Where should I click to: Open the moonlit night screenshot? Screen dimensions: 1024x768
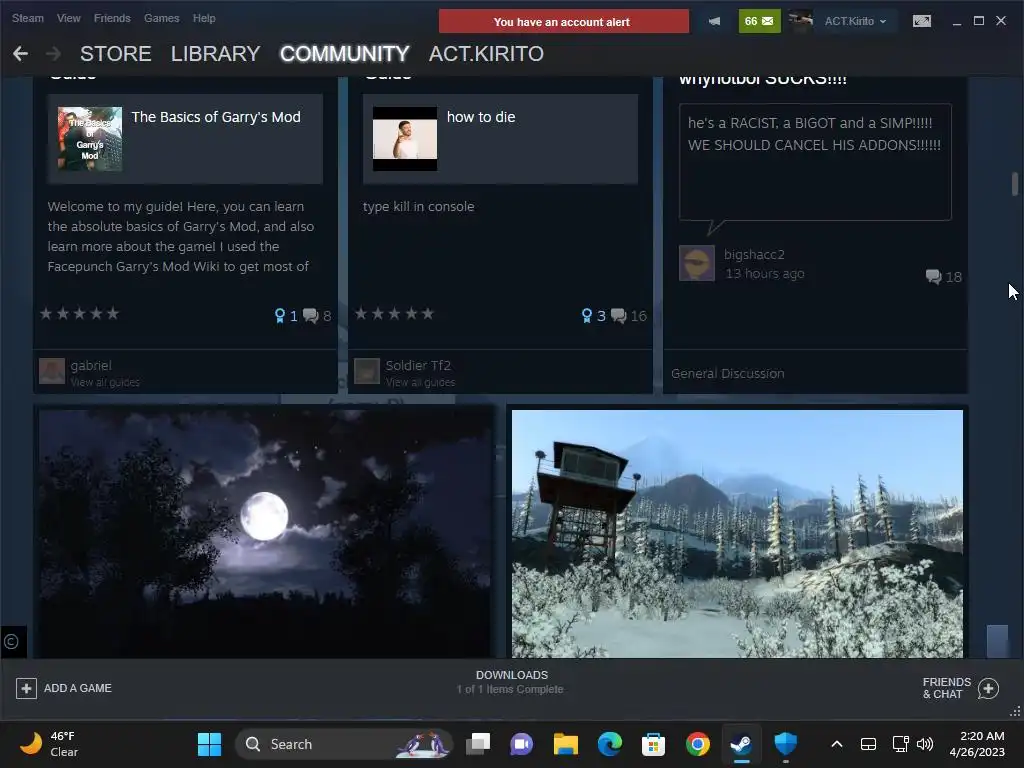pyautogui.click(x=264, y=534)
